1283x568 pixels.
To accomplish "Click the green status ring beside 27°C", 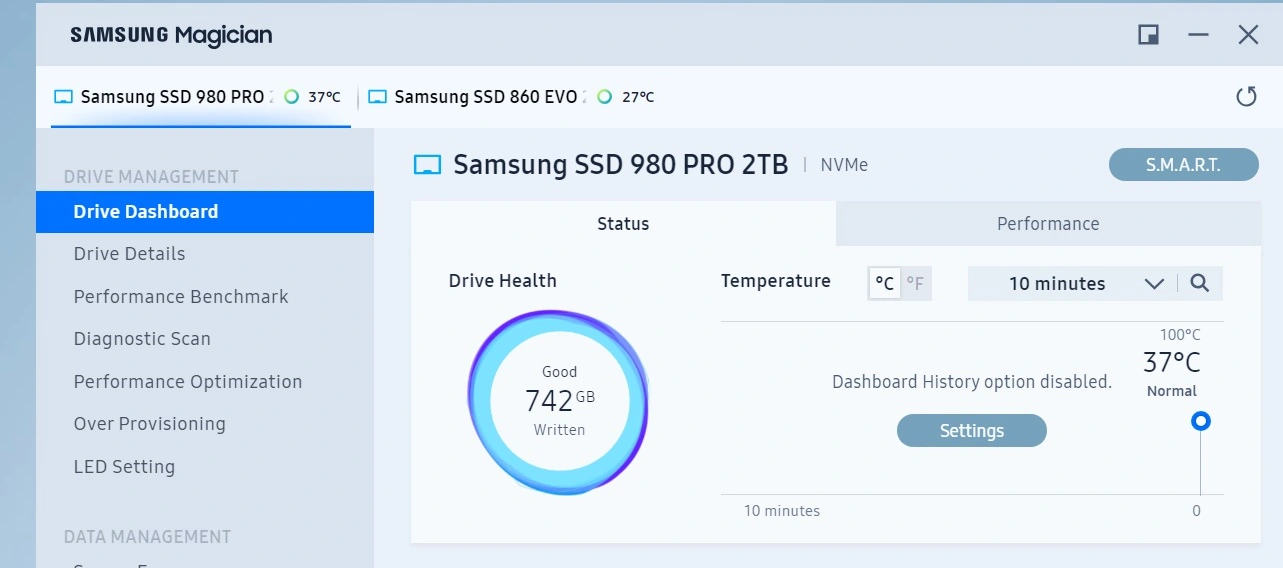I will [604, 97].
